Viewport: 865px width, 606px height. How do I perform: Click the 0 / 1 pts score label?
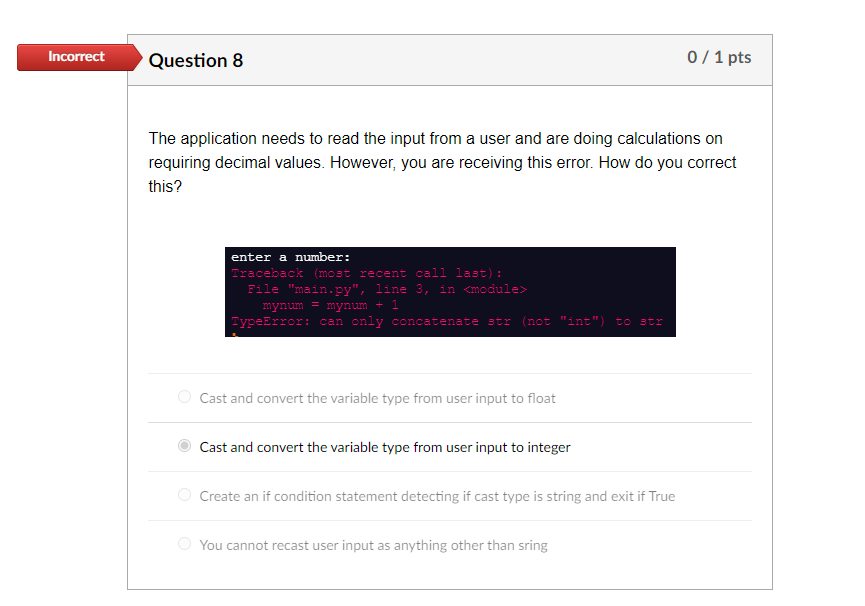(719, 58)
